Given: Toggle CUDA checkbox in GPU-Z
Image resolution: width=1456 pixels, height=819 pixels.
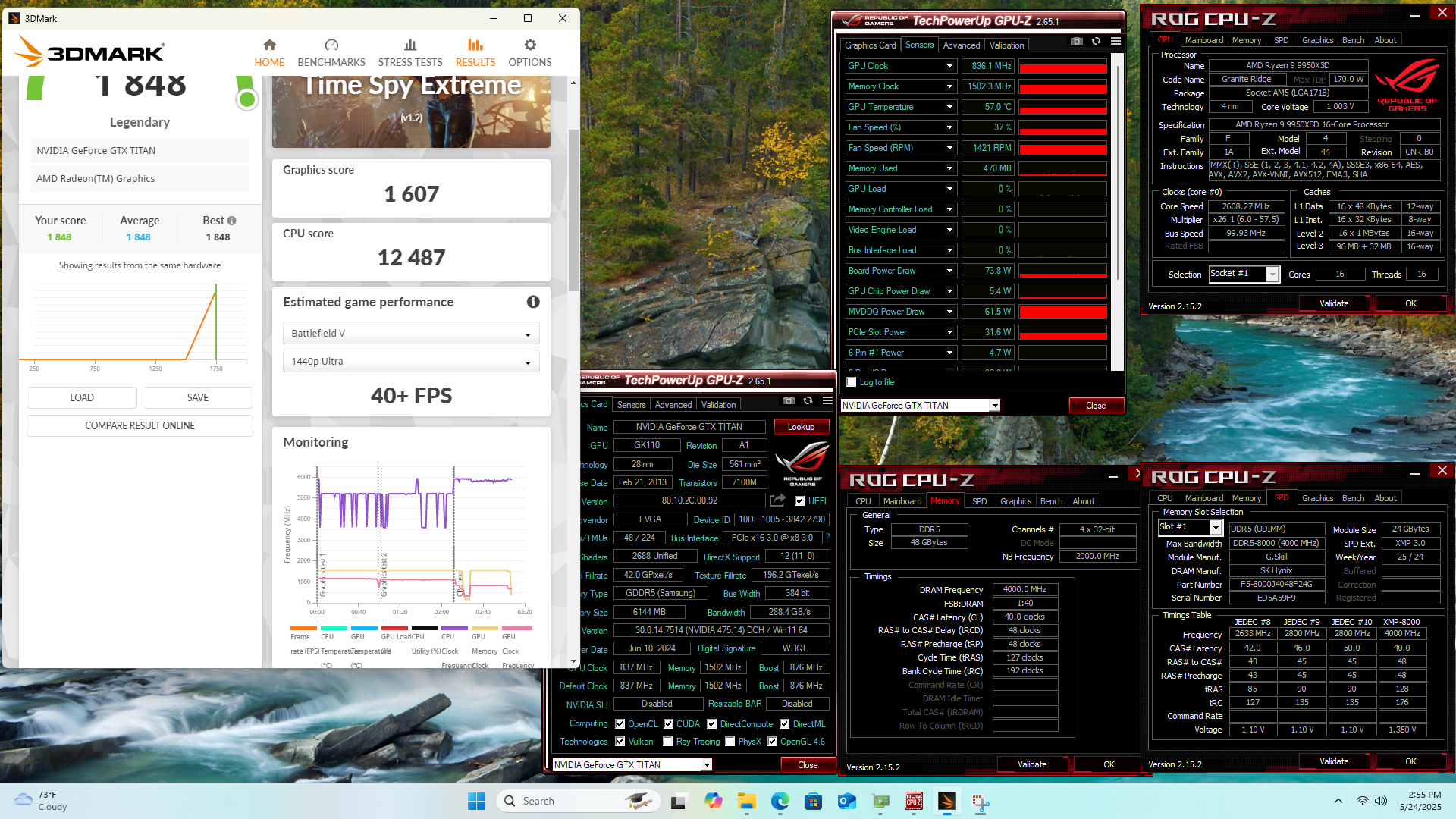Looking at the screenshot, I should 669,724.
